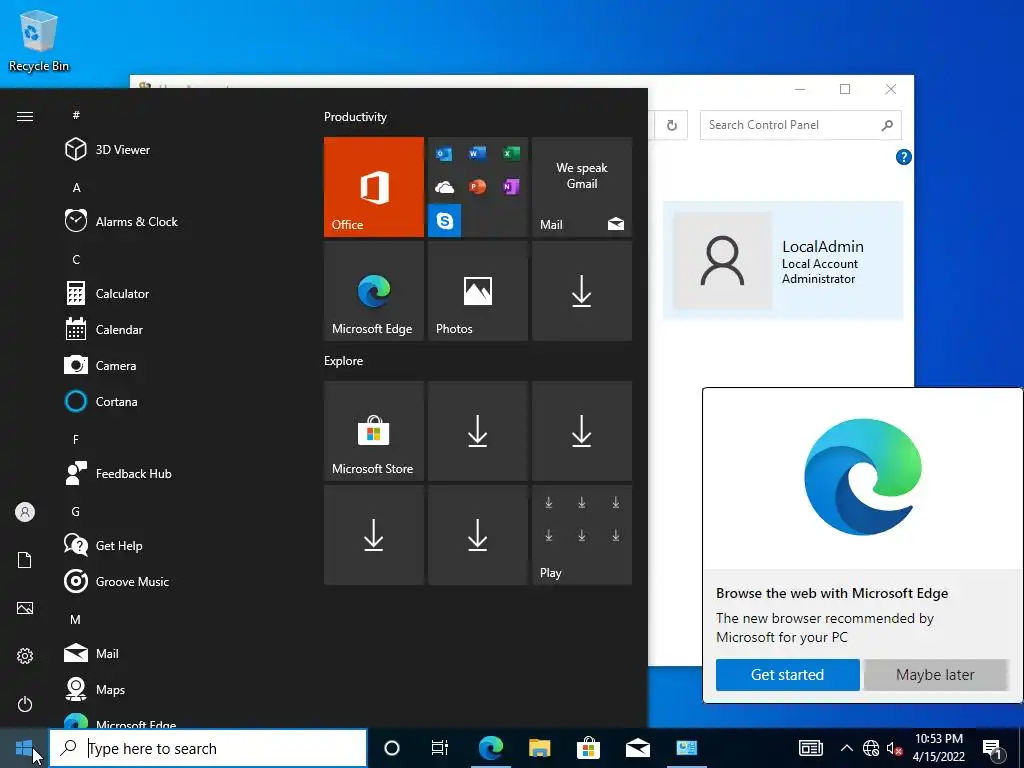This screenshot has height=768, width=1024.
Task: Select Control Panel taskbar button
Action: tap(686, 748)
